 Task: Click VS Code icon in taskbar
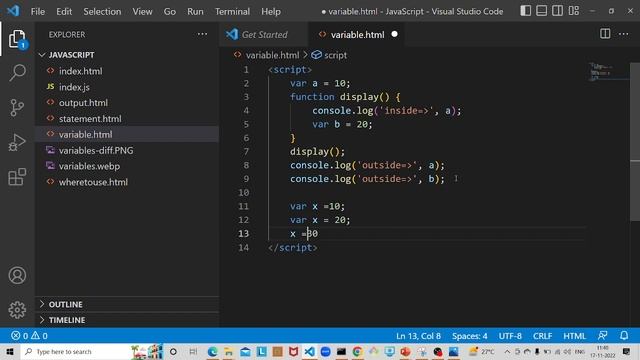pyautogui.click(x=309, y=351)
